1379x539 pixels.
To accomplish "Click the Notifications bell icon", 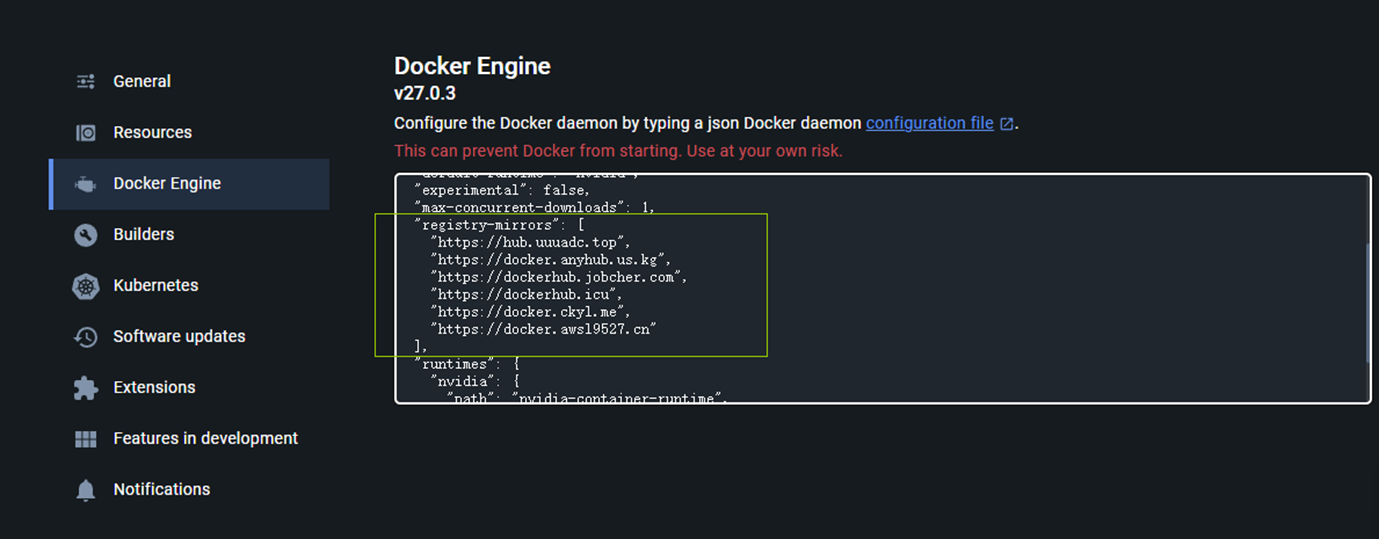I will 86,490.
